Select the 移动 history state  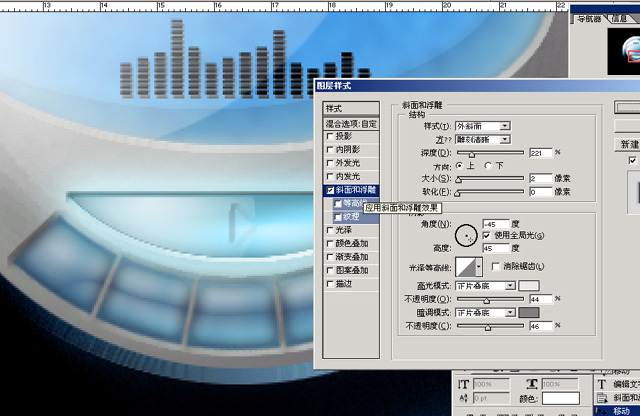617,410
